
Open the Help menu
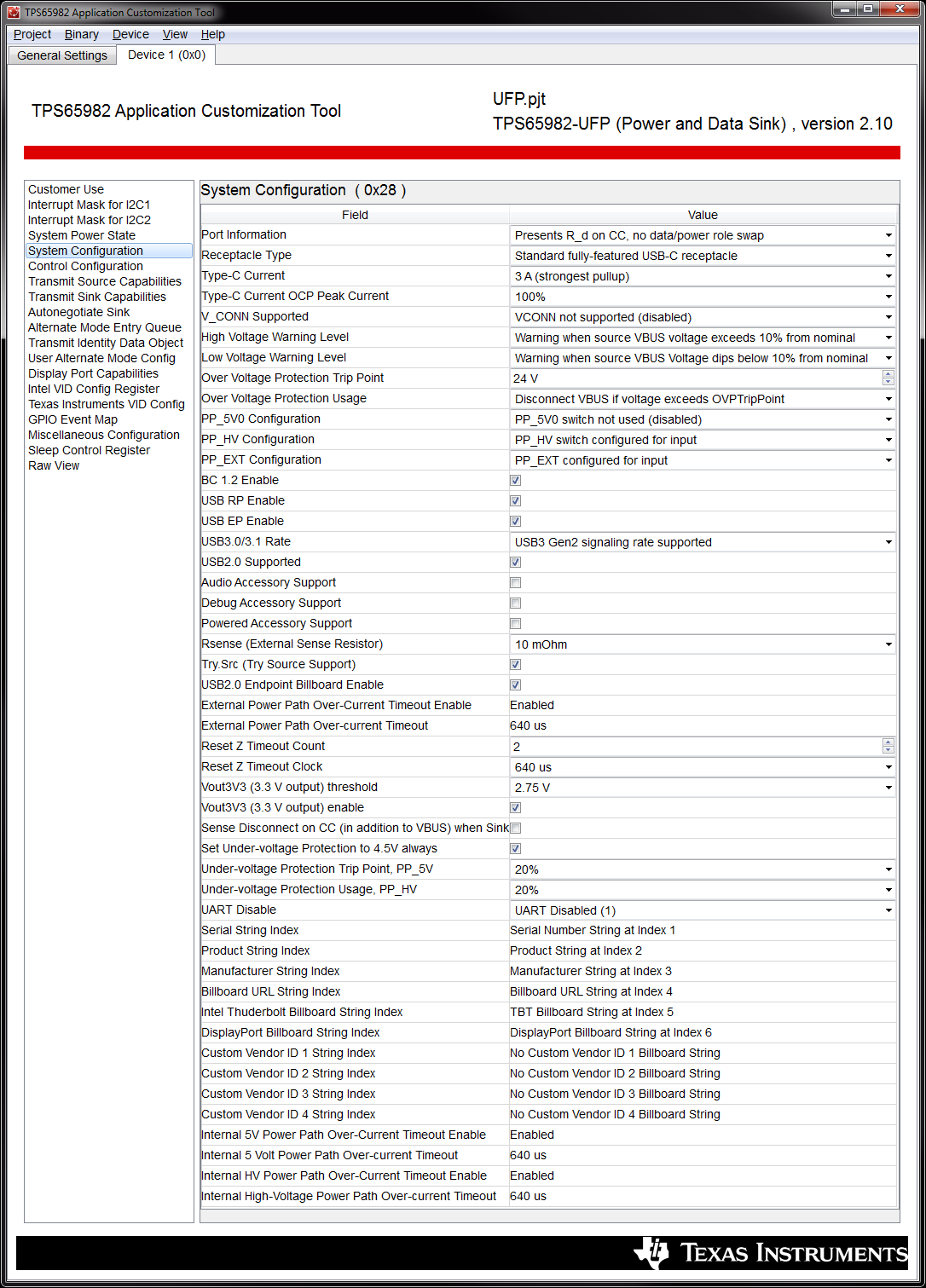pos(213,34)
